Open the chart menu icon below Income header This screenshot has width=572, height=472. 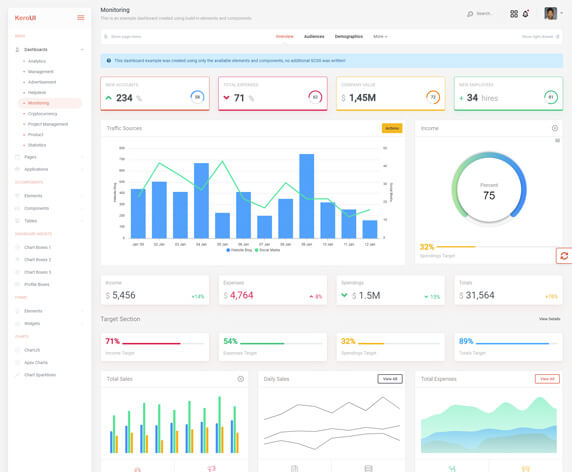click(557, 140)
